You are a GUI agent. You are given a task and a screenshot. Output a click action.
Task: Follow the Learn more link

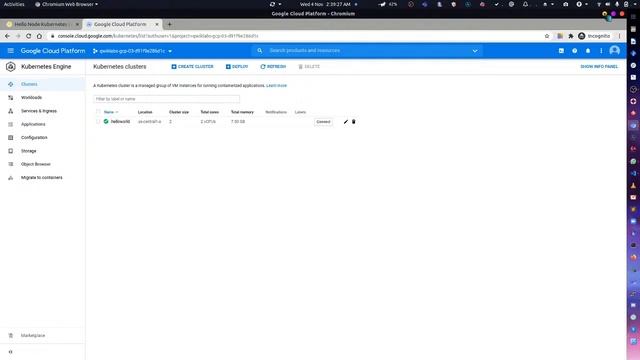276,86
